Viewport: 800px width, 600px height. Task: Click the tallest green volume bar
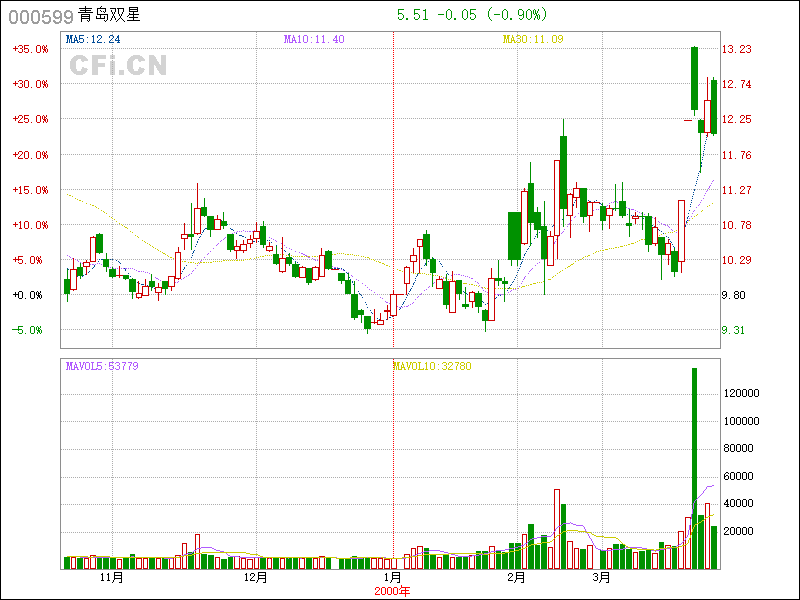point(694,470)
